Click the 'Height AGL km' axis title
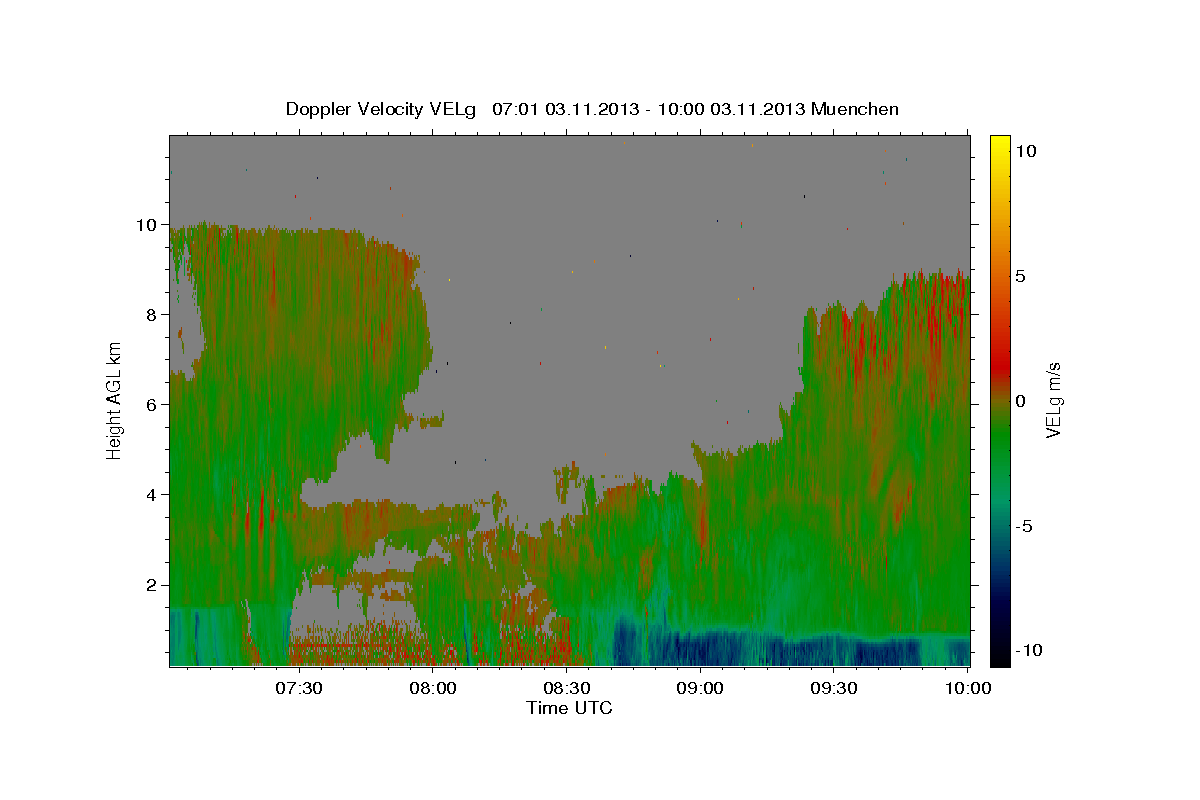Image resolution: width=1200 pixels, height=800 pixels. [115, 400]
